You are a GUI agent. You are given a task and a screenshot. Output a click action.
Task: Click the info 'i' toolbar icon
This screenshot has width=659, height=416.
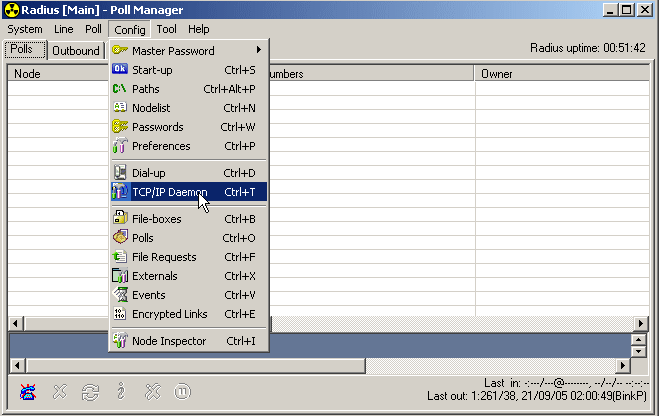121,391
